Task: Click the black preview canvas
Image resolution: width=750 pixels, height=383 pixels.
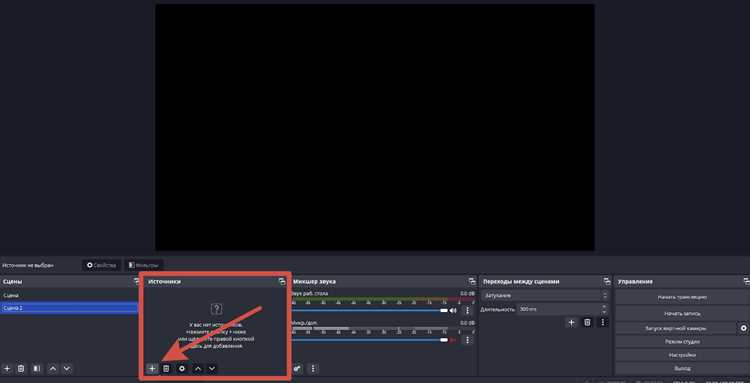Action: (x=375, y=127)
